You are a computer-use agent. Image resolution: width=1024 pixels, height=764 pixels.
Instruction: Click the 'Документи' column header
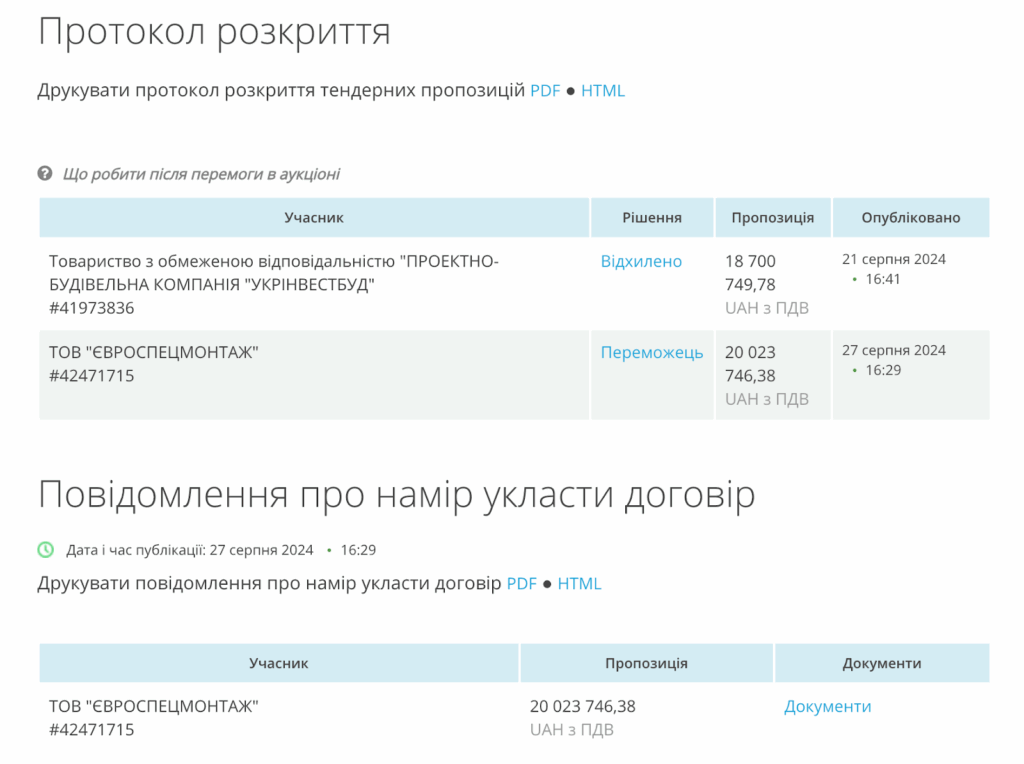[x=882, y=663]
